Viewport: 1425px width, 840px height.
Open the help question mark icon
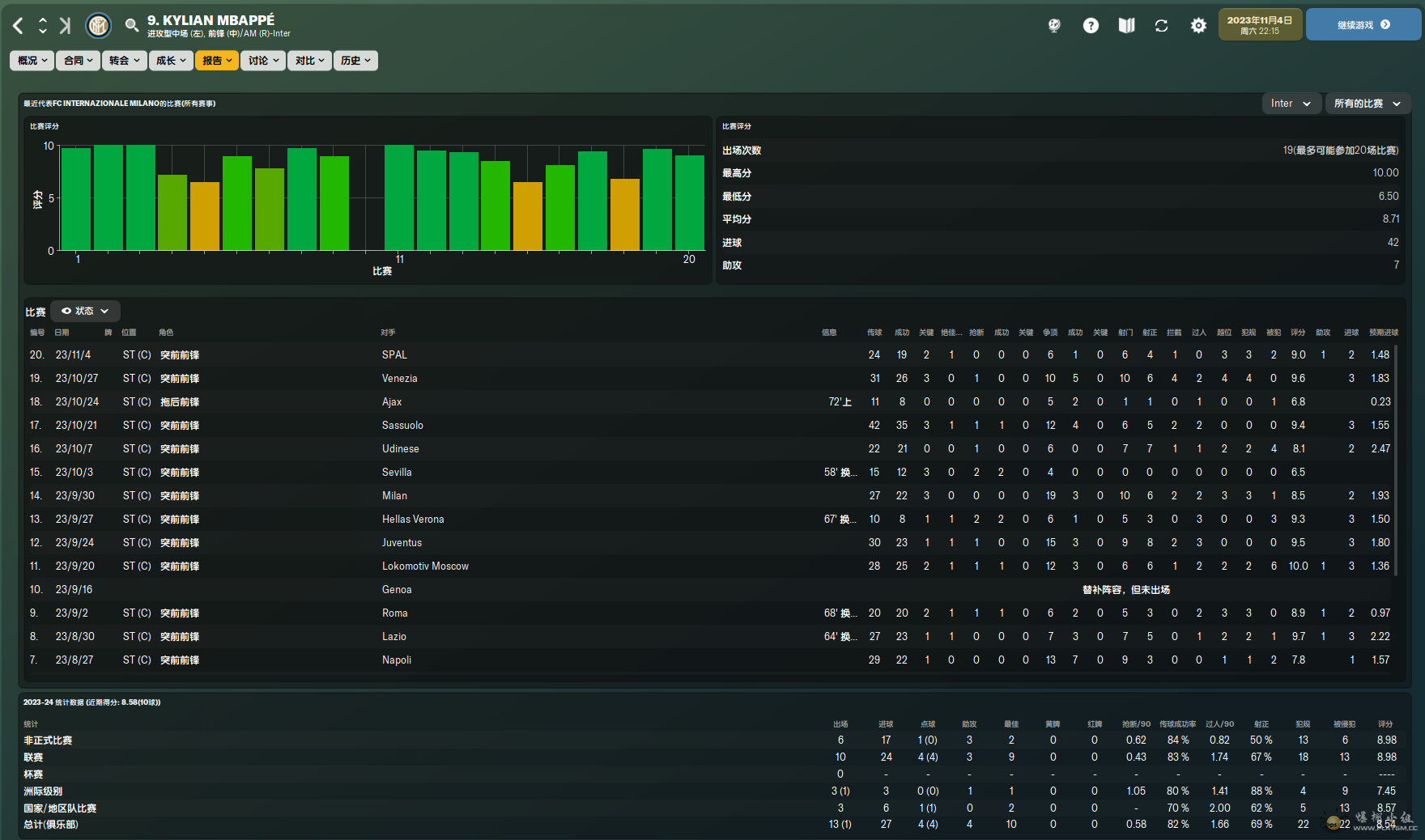point(1091,26)
